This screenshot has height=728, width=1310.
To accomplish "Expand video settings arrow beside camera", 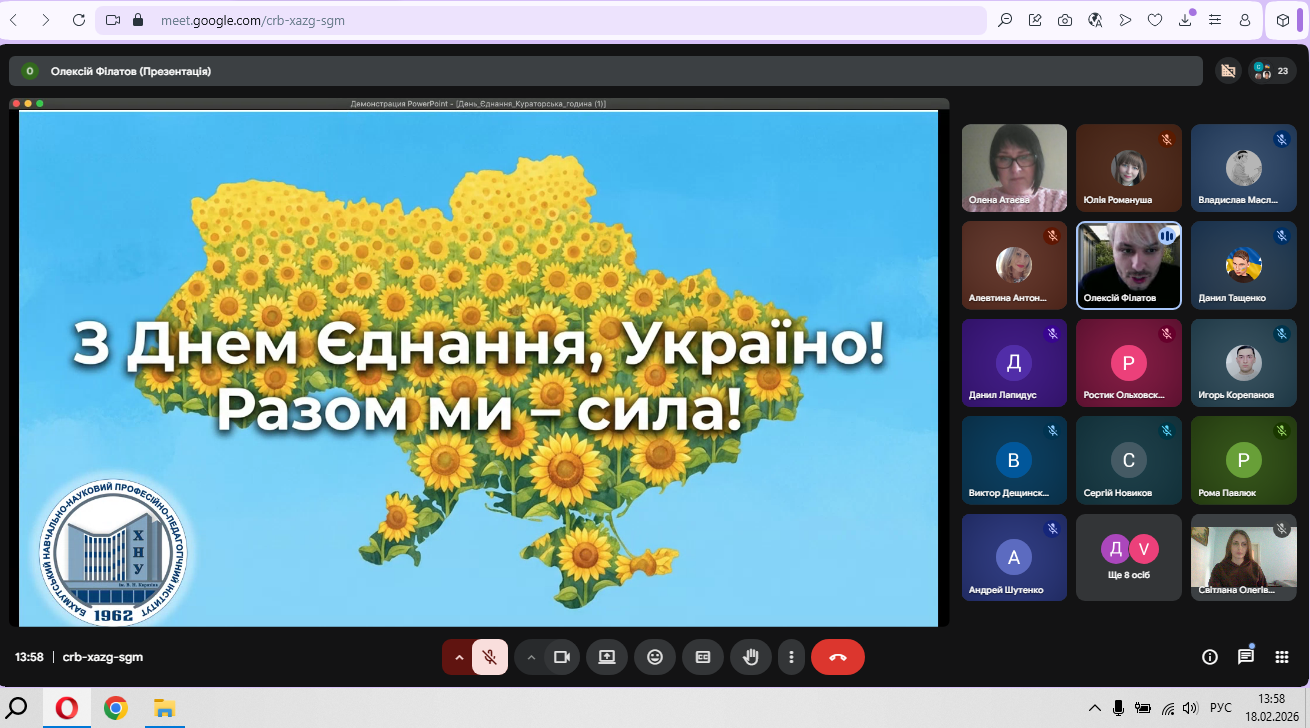I will pyautogui.click(x=531, y=657).
